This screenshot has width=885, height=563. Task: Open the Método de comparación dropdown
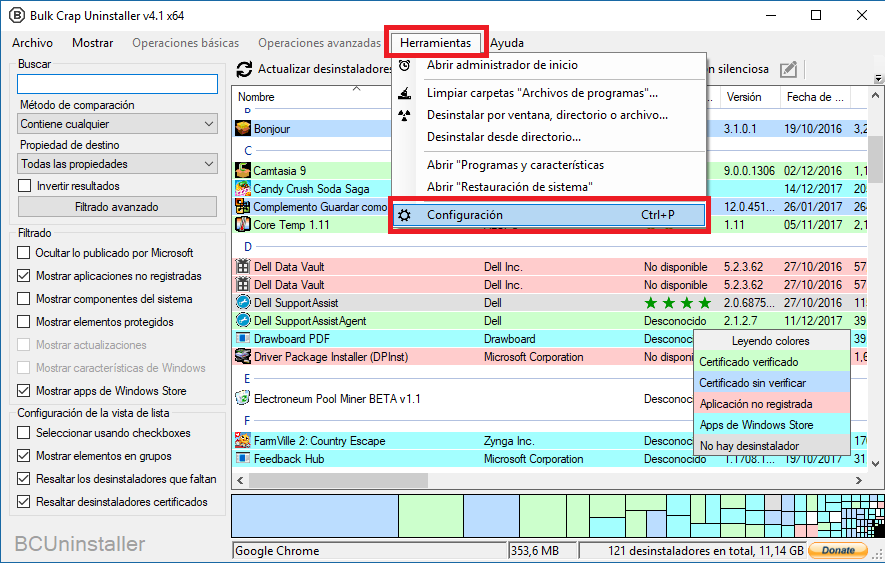pyautogui.click(x=117, y=124)
